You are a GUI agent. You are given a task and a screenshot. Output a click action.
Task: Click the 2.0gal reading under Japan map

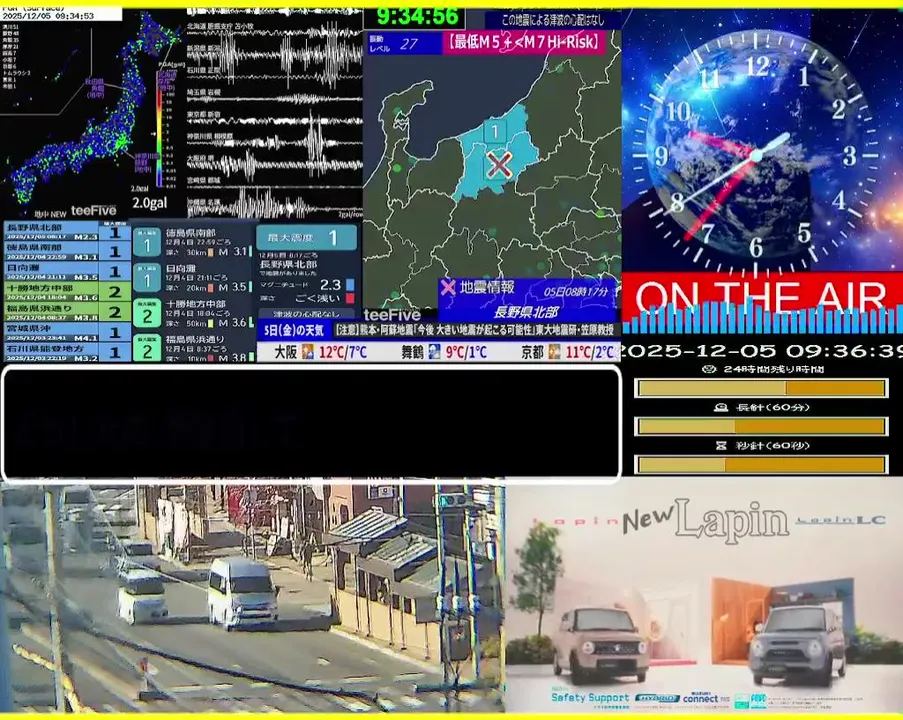click(x=150, y=203)
